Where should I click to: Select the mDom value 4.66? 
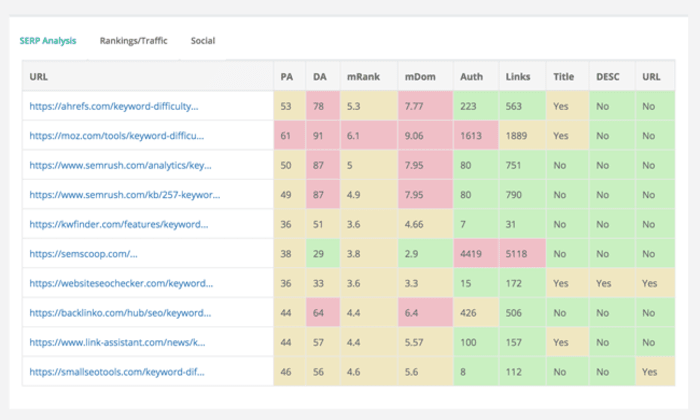[425, 224]
